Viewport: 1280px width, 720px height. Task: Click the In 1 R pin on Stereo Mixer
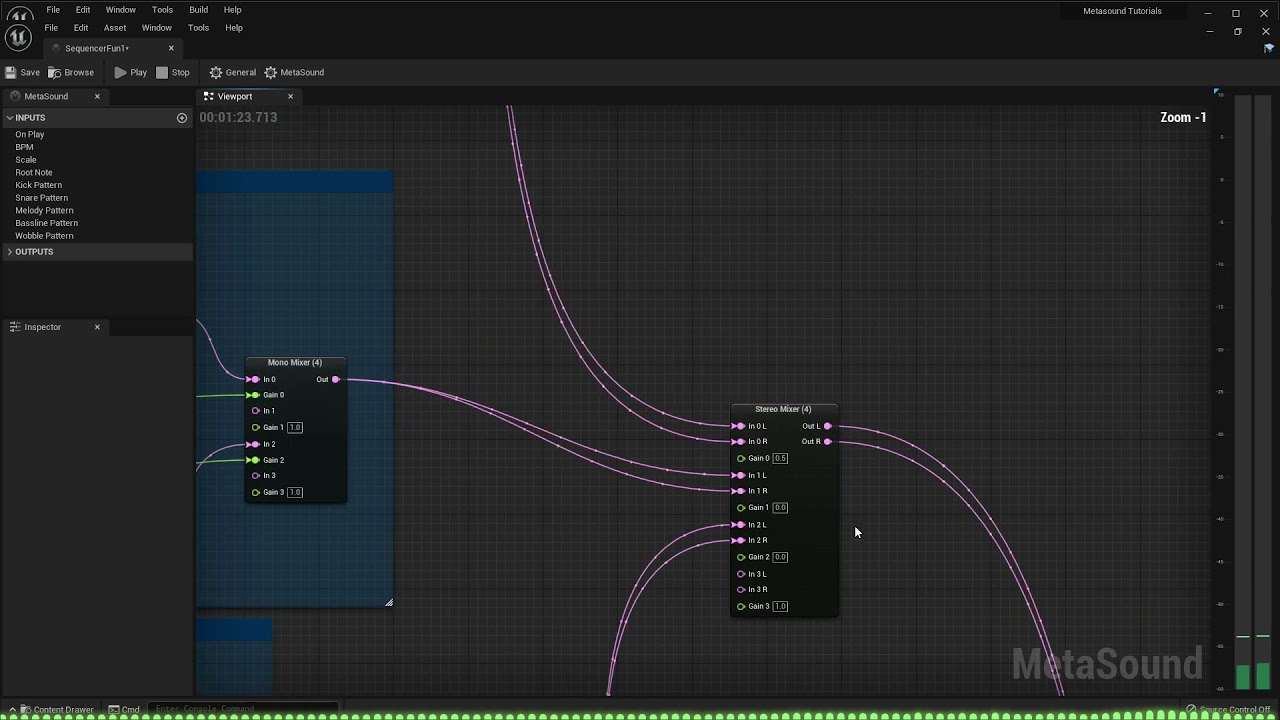click(x=740, y=491)
